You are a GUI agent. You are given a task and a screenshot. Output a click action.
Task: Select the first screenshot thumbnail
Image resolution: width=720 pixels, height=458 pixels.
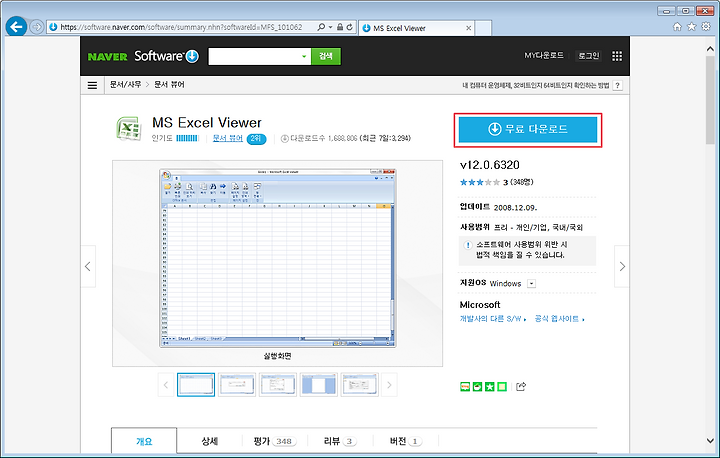tap(196, 384)
